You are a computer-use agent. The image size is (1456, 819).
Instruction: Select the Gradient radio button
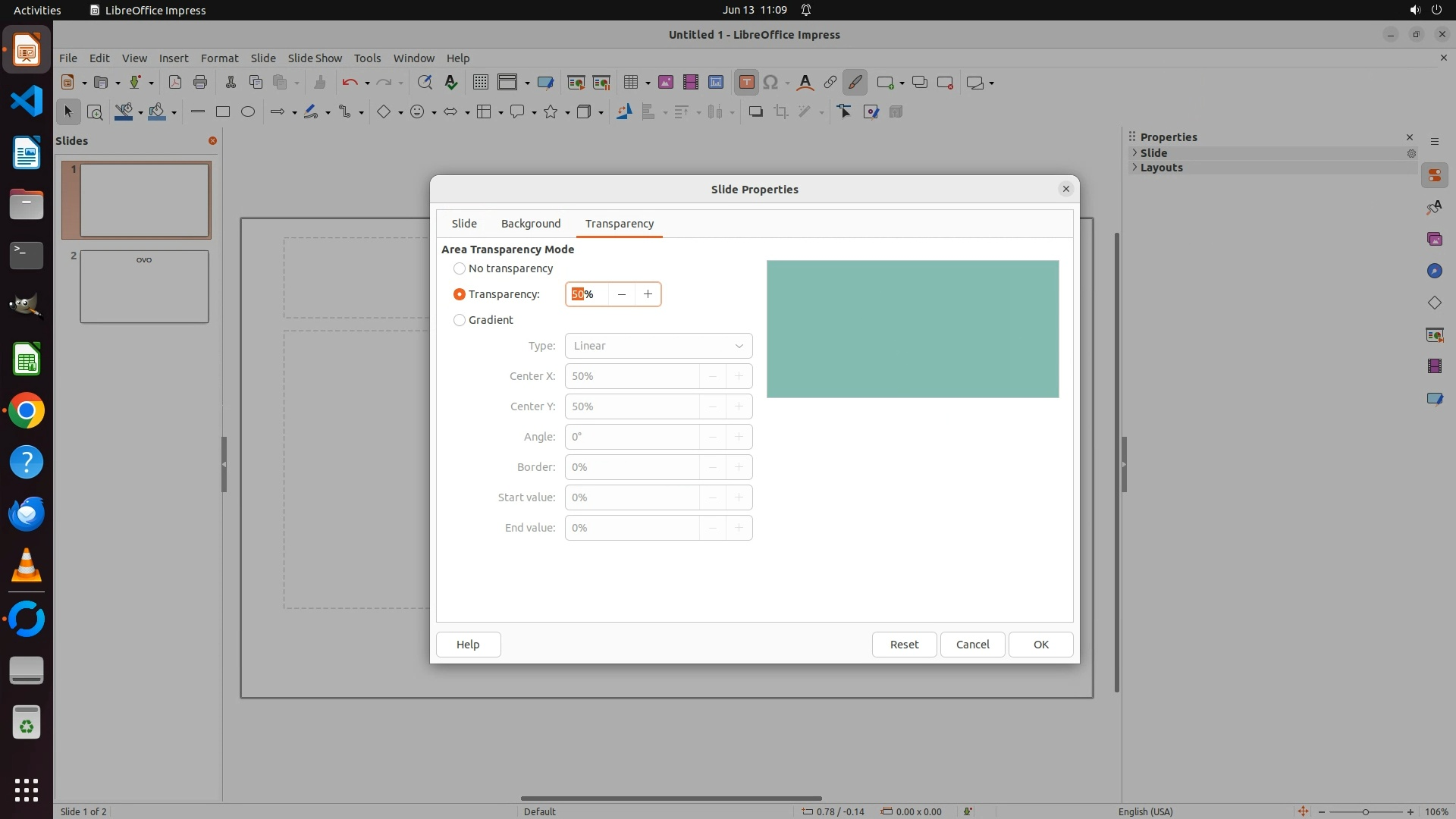pos(460,320)
